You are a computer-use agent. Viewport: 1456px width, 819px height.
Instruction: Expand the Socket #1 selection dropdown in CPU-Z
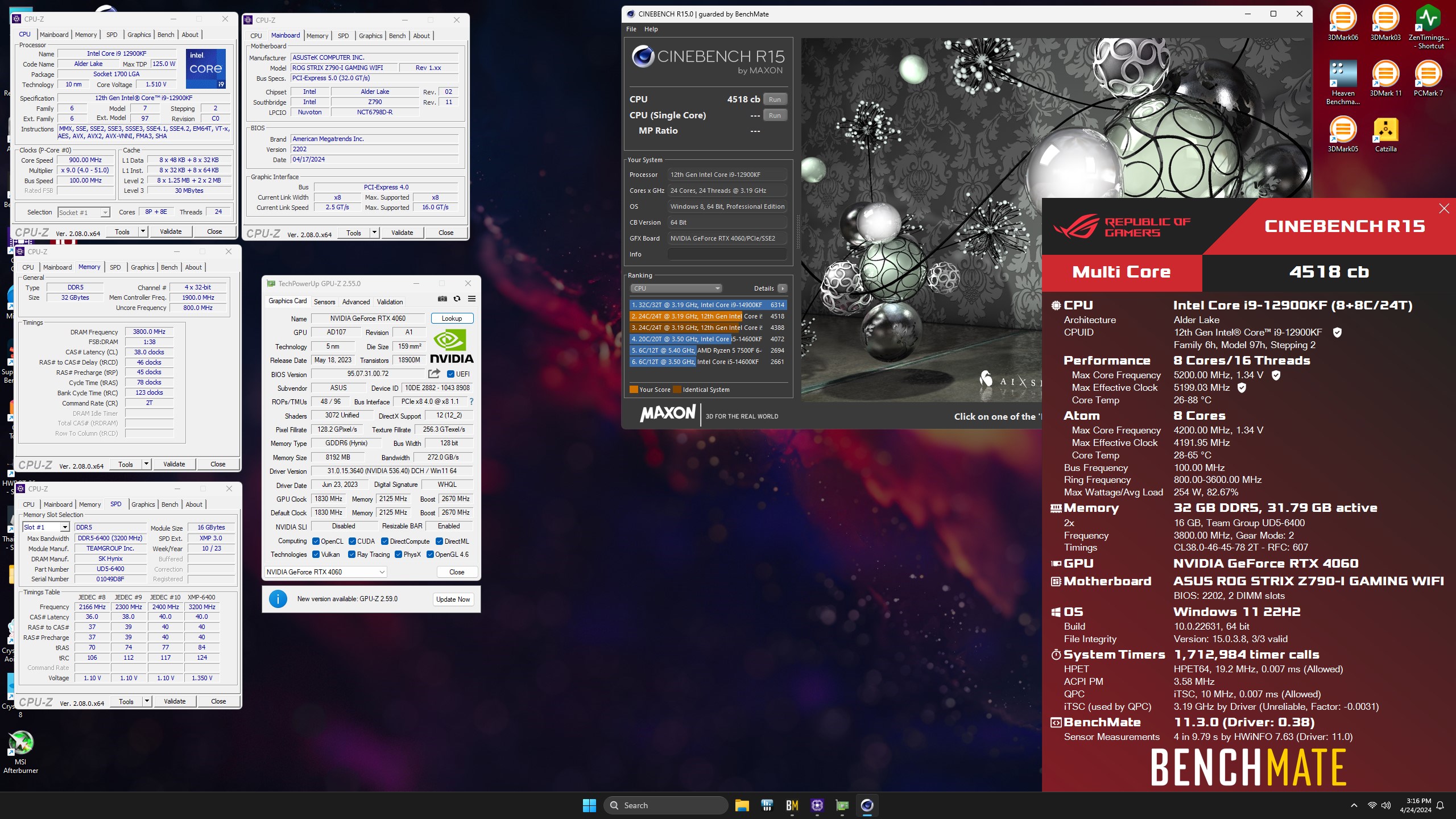[105, 213]
